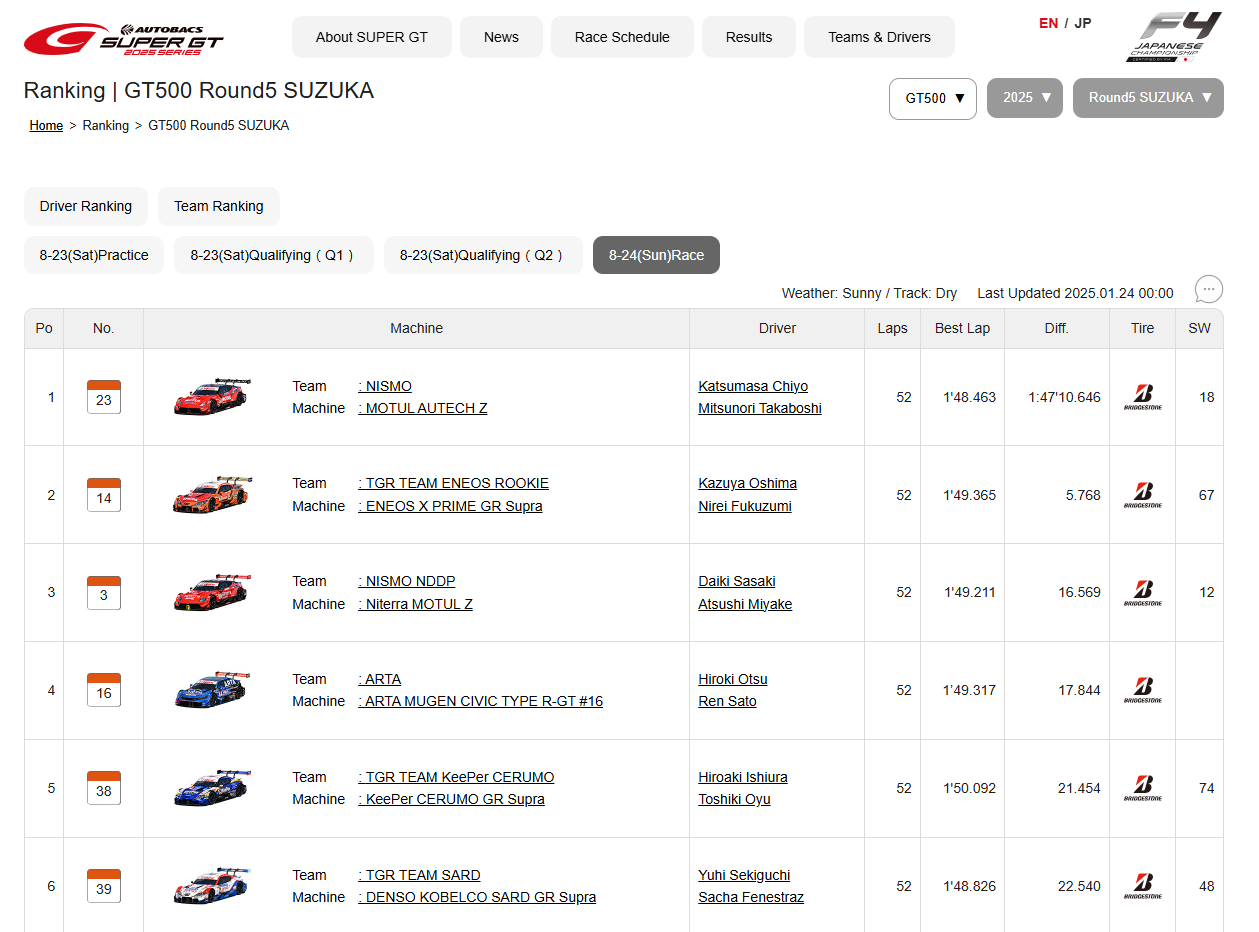Open driver Katsumasa Chiyo's page
The width and height of the screenshot is (1259, 932).
tap(753, 386)
